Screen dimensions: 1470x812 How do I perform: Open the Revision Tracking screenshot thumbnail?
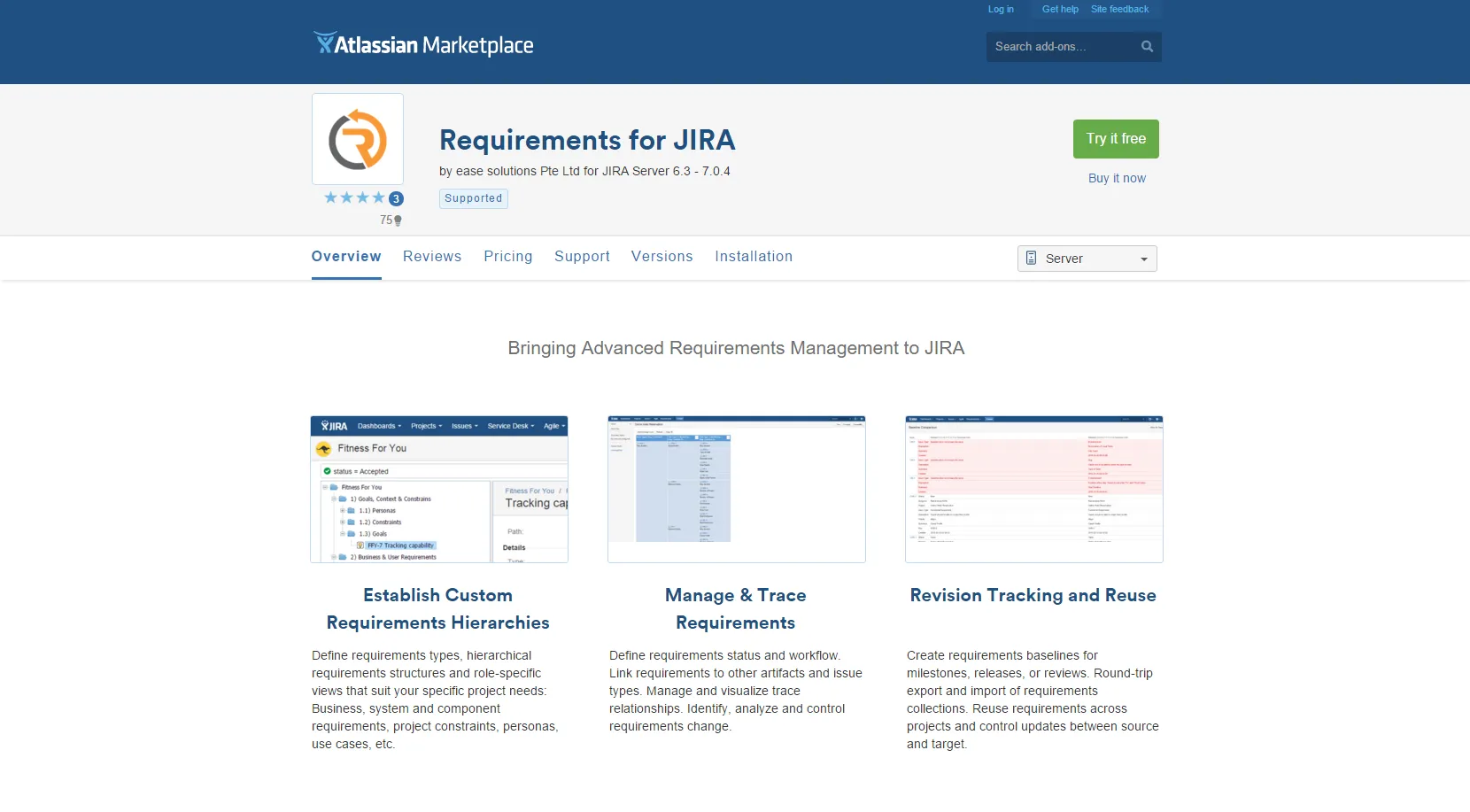pos(1034,489)
